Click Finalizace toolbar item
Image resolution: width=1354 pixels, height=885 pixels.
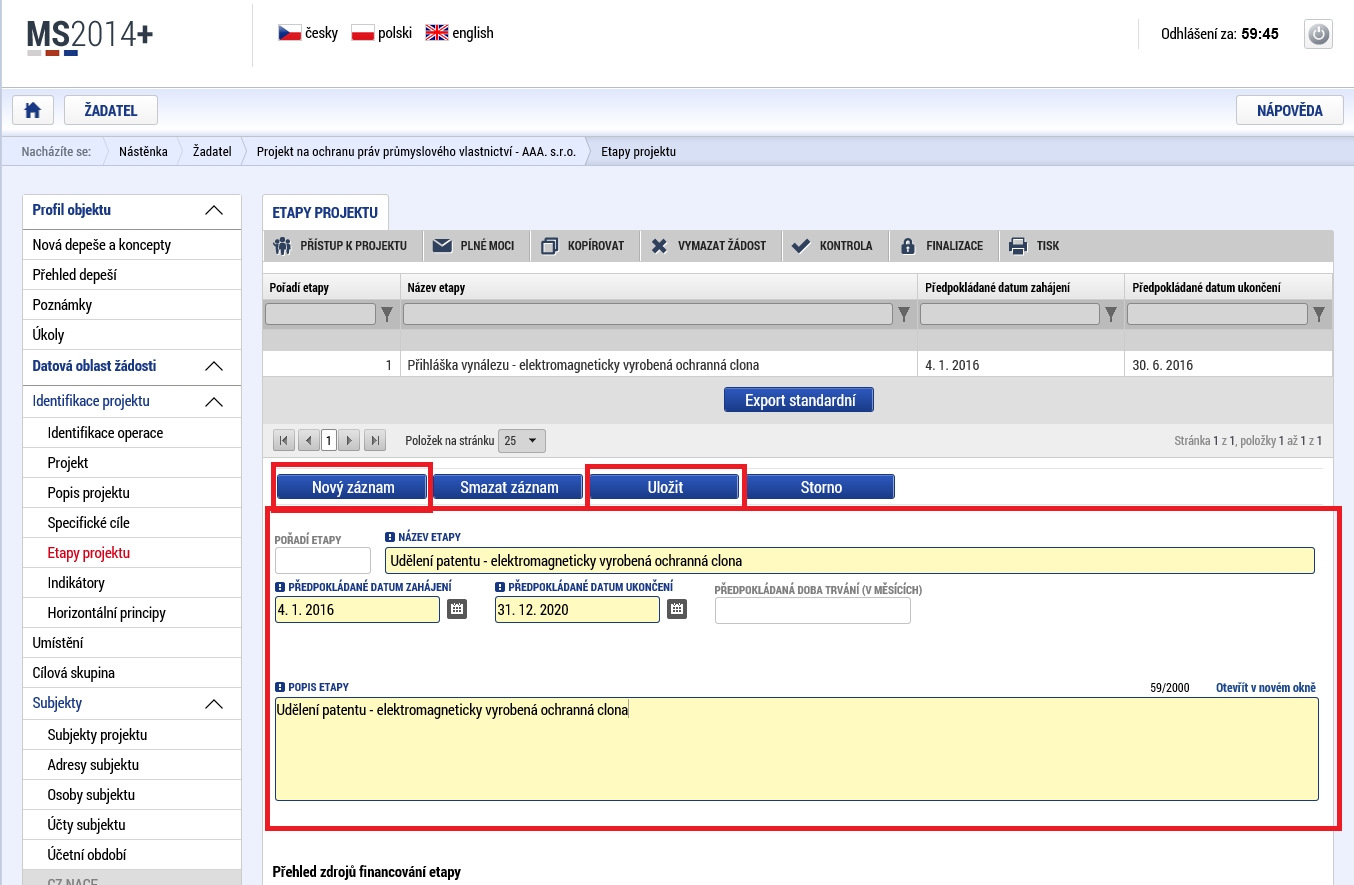[943, 245]
